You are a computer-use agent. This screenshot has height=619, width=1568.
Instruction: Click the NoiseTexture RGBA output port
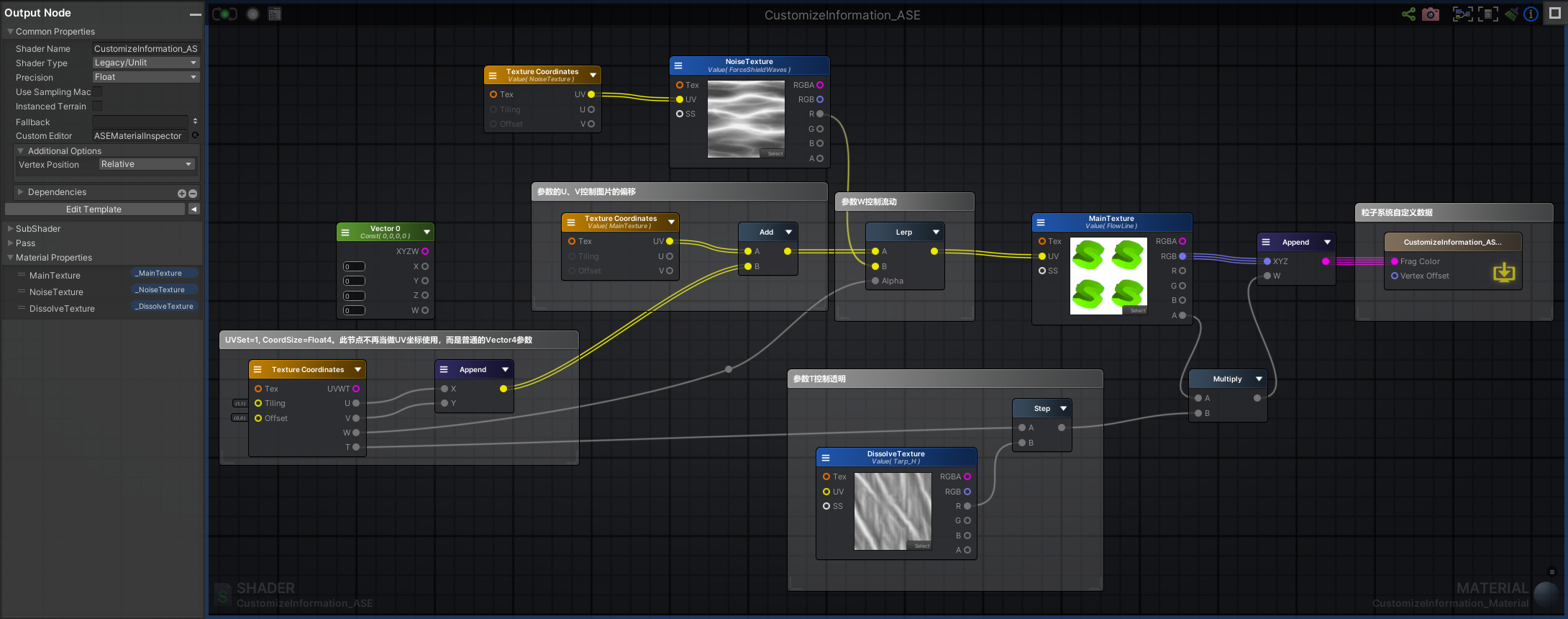tap(820, 85)
